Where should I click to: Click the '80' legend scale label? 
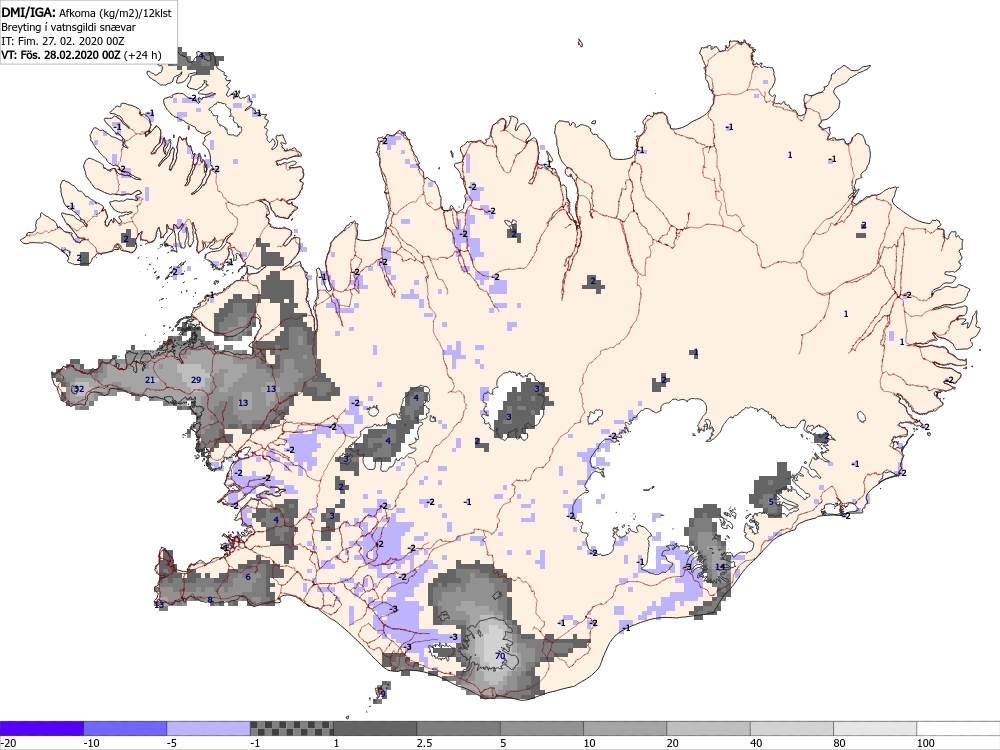839,743
